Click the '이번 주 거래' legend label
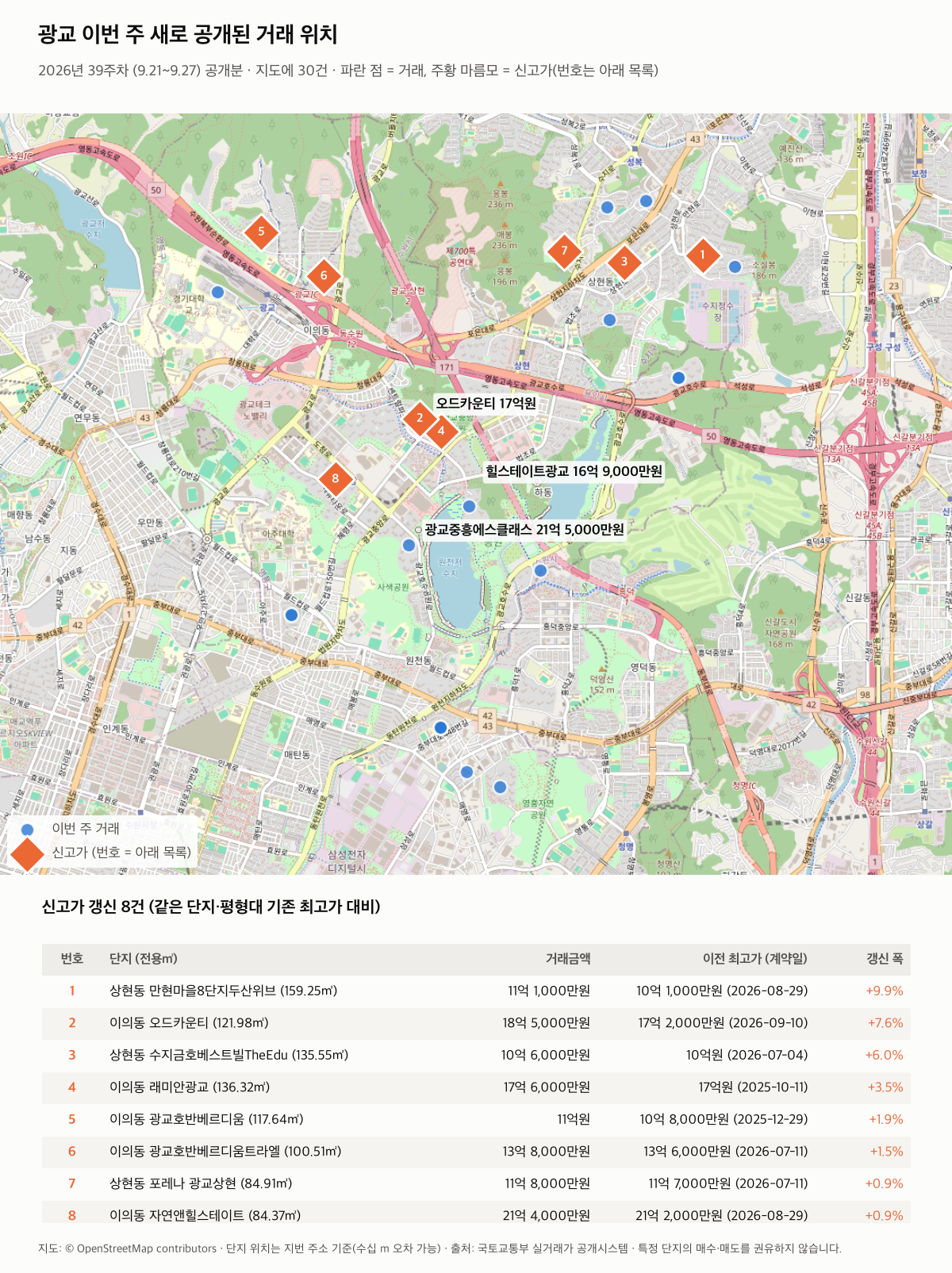The image size is (952, 1273). (x=86, y=829)
